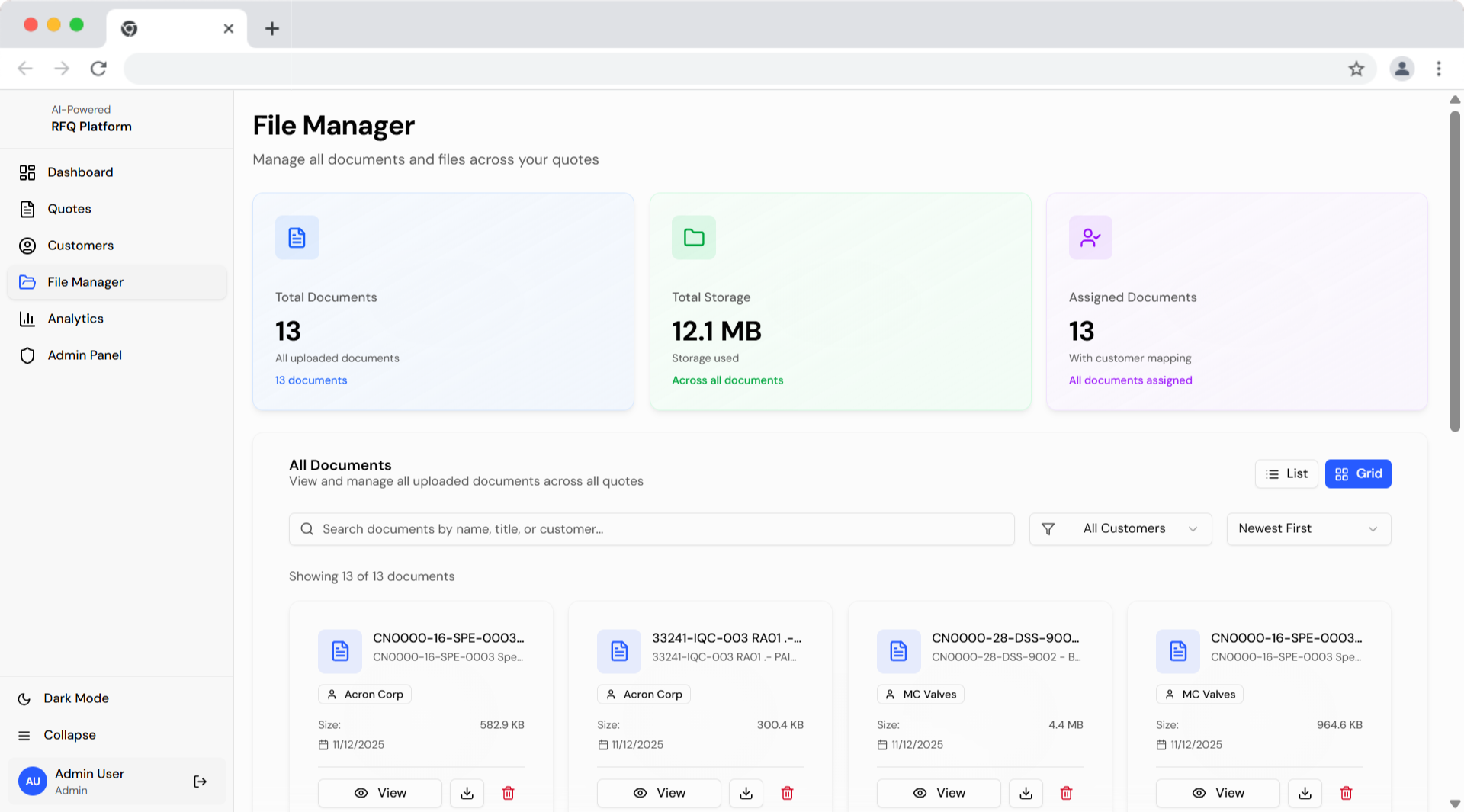This screenshot has height=812, width=1464.
Task: Switch to List view
Action: pos(1286,473)
